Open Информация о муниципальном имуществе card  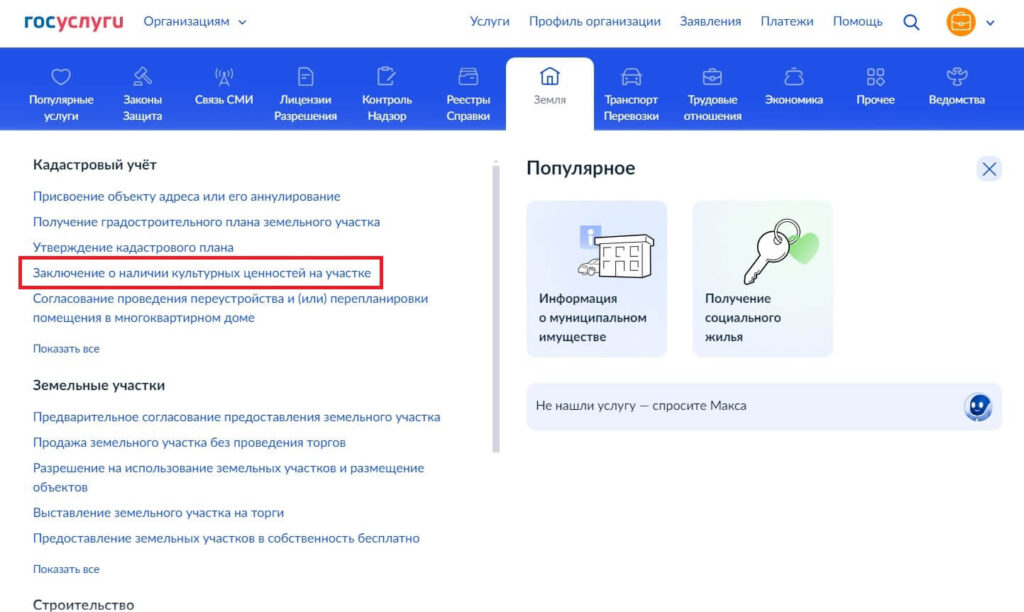coord(597,279)
